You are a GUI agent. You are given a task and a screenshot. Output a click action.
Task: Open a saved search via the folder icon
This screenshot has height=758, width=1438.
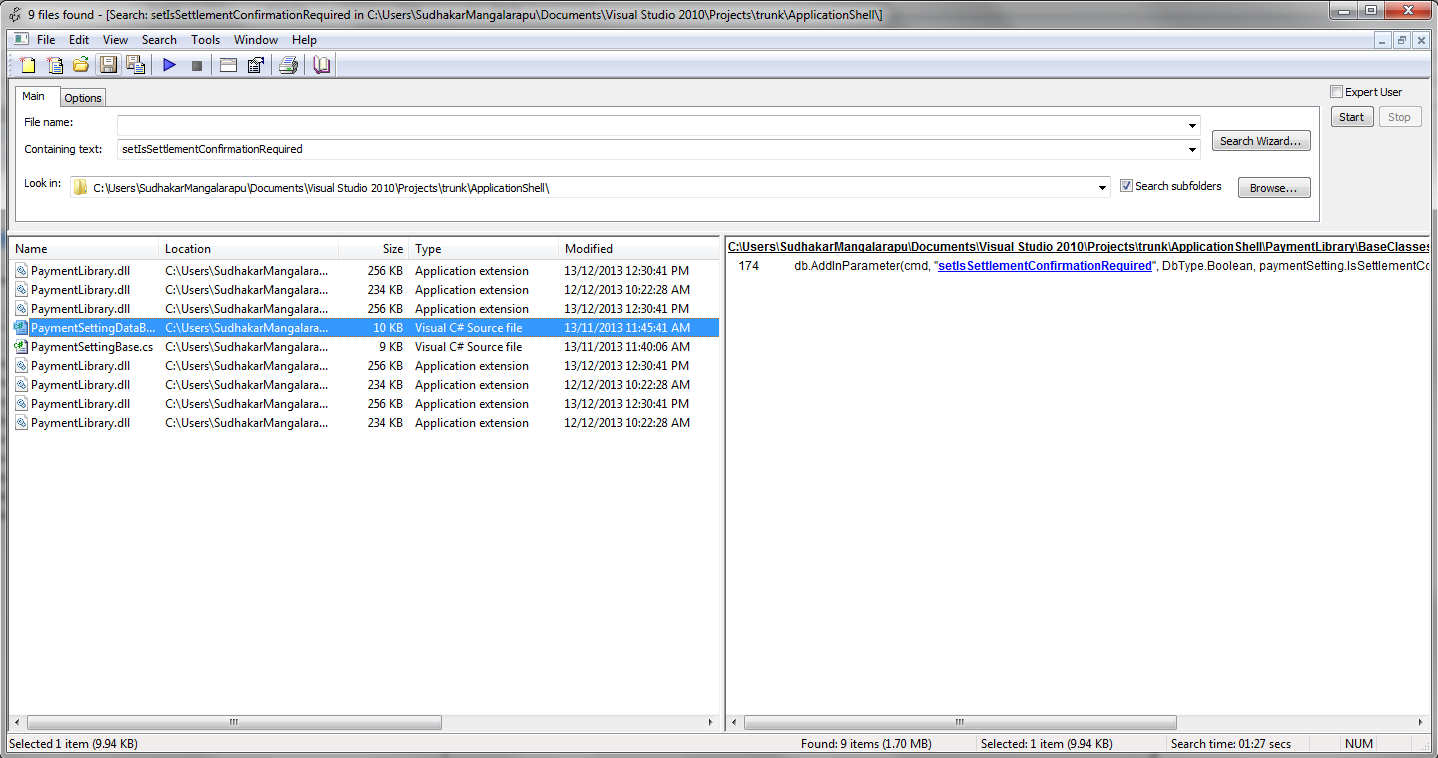pyautogui.click(x=80, y=64)
